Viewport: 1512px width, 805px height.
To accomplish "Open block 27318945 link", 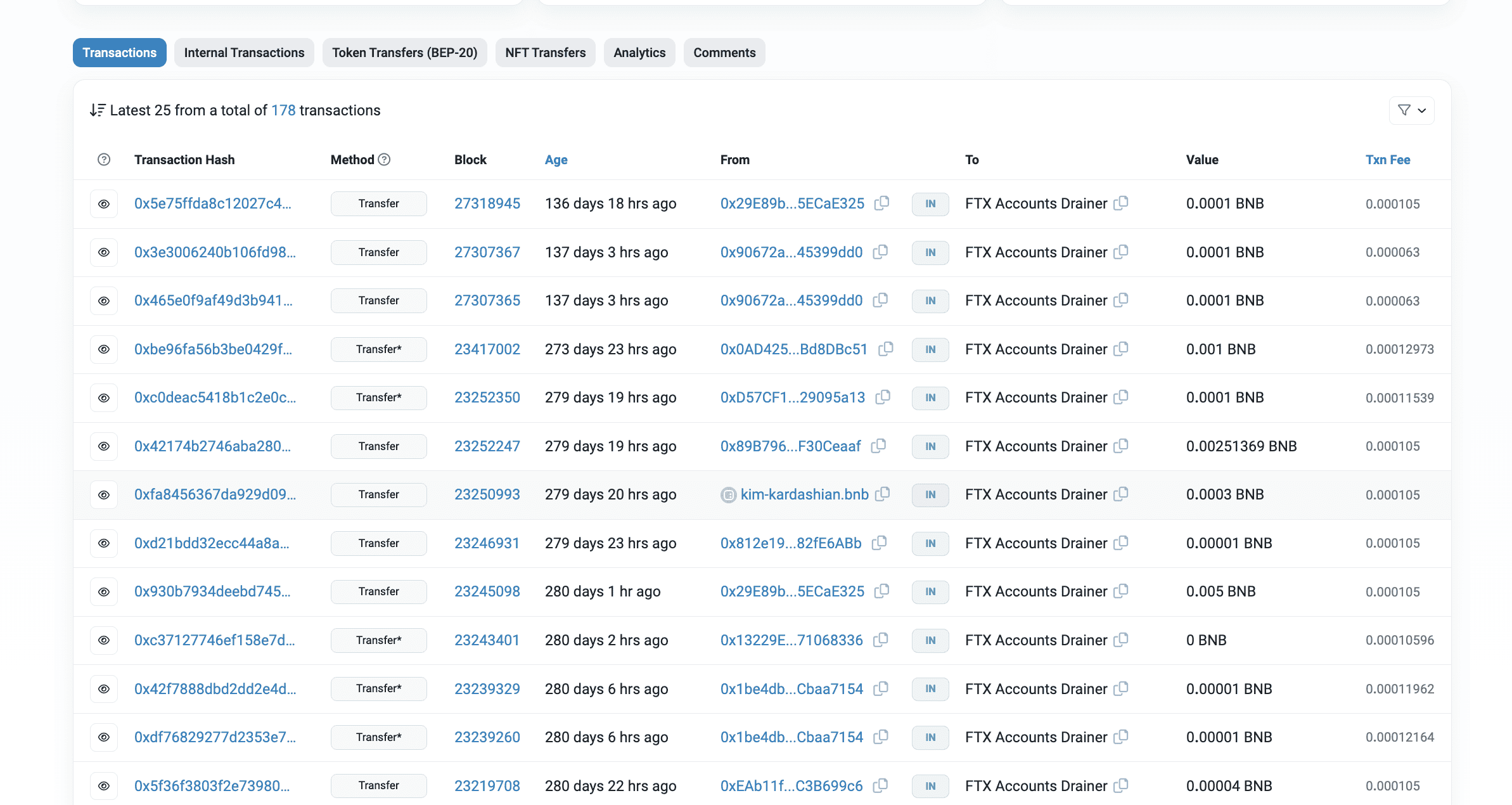I will click(x=487, y=203).
